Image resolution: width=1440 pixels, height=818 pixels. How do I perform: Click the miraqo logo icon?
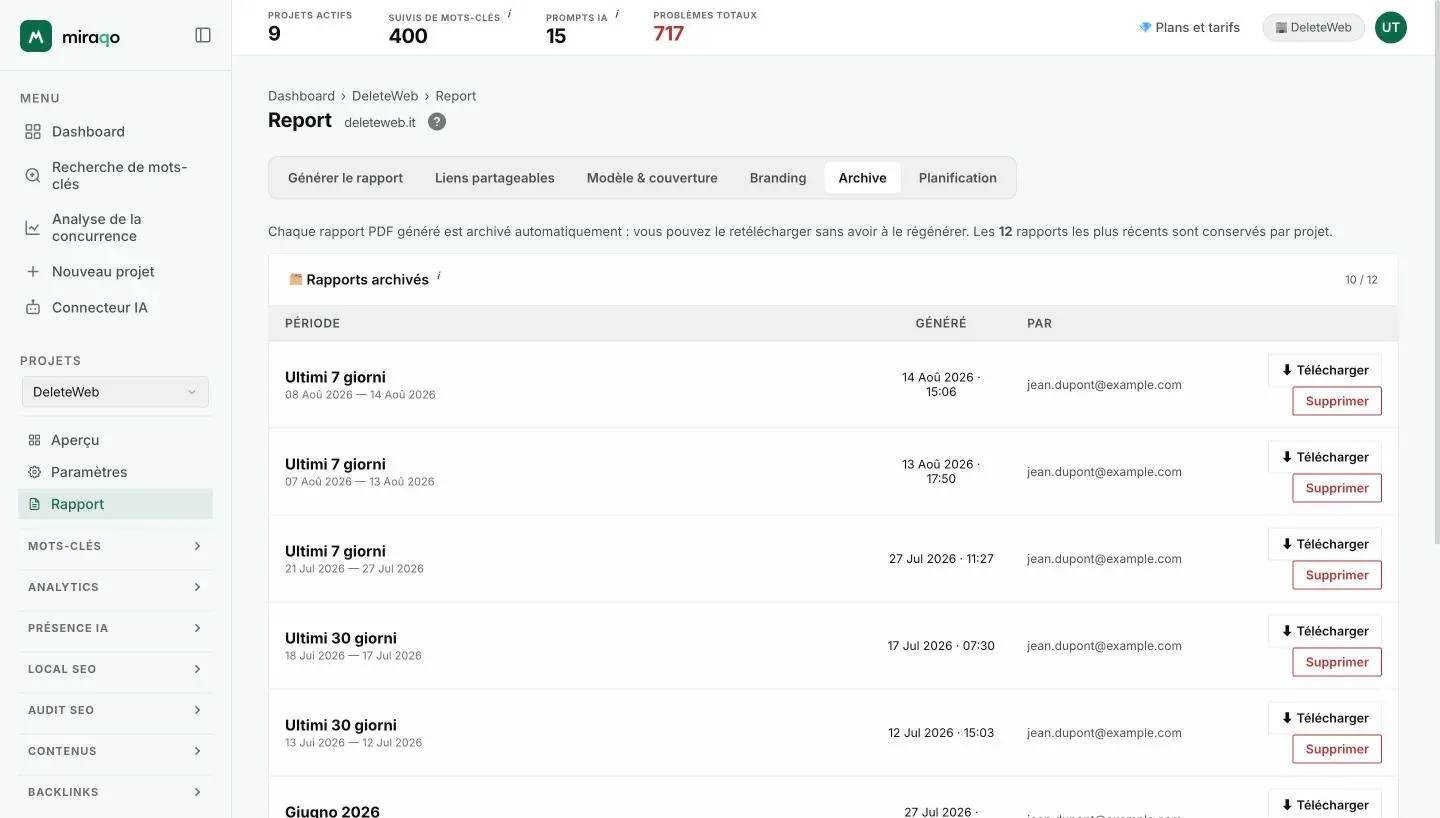coord(36,36)
